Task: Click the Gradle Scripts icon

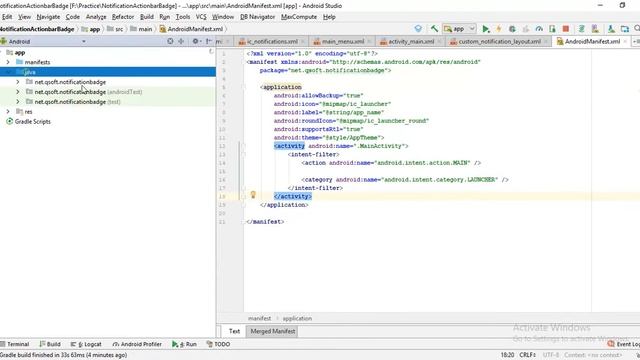Action: 9,122
